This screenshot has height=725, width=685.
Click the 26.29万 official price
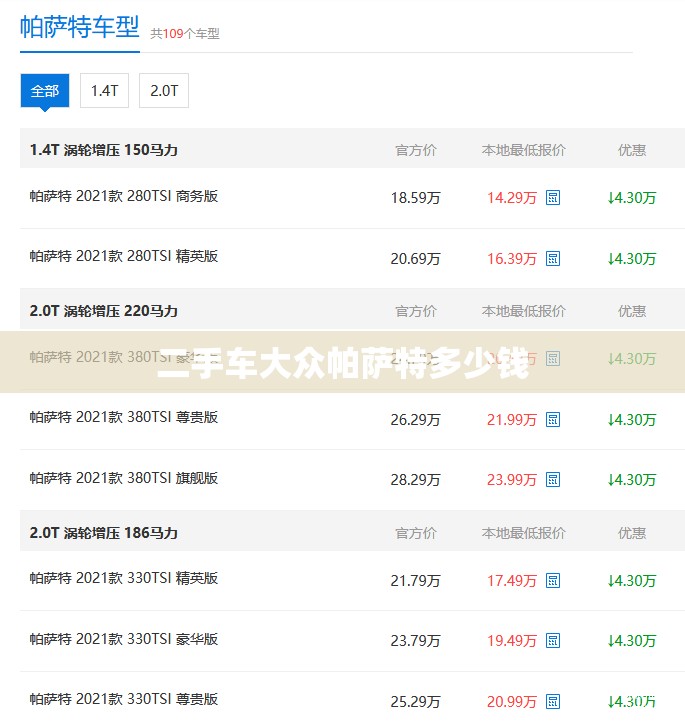(415, 419)
